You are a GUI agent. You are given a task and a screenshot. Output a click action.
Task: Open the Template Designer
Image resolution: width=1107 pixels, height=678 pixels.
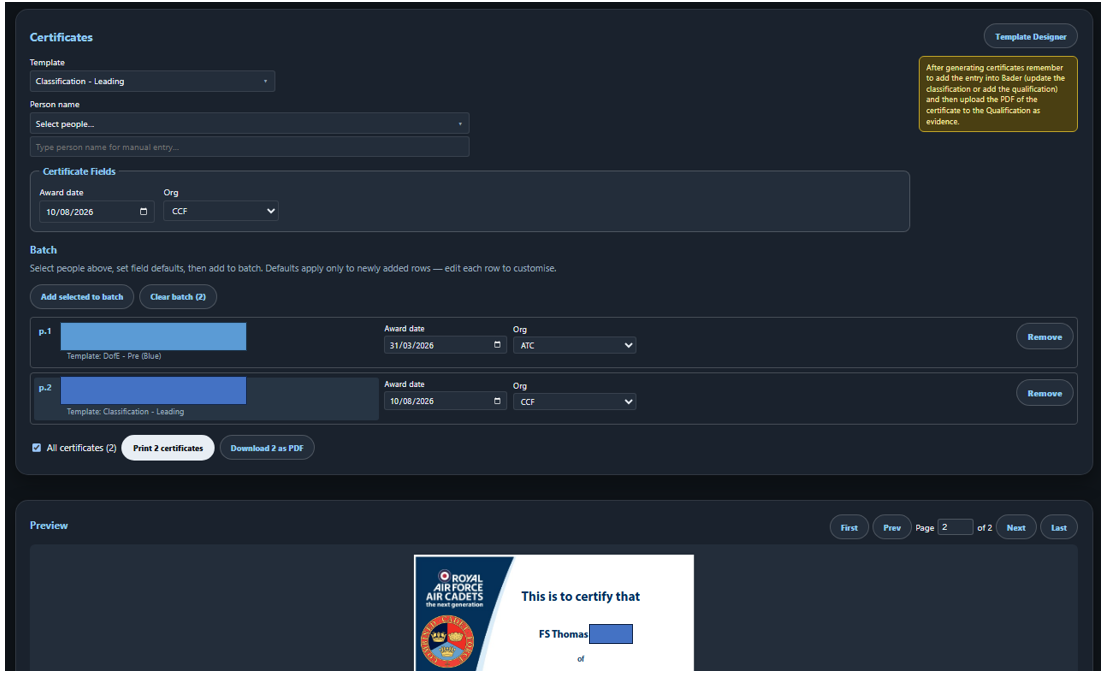pyautogui.click(x=1030, y=37)
